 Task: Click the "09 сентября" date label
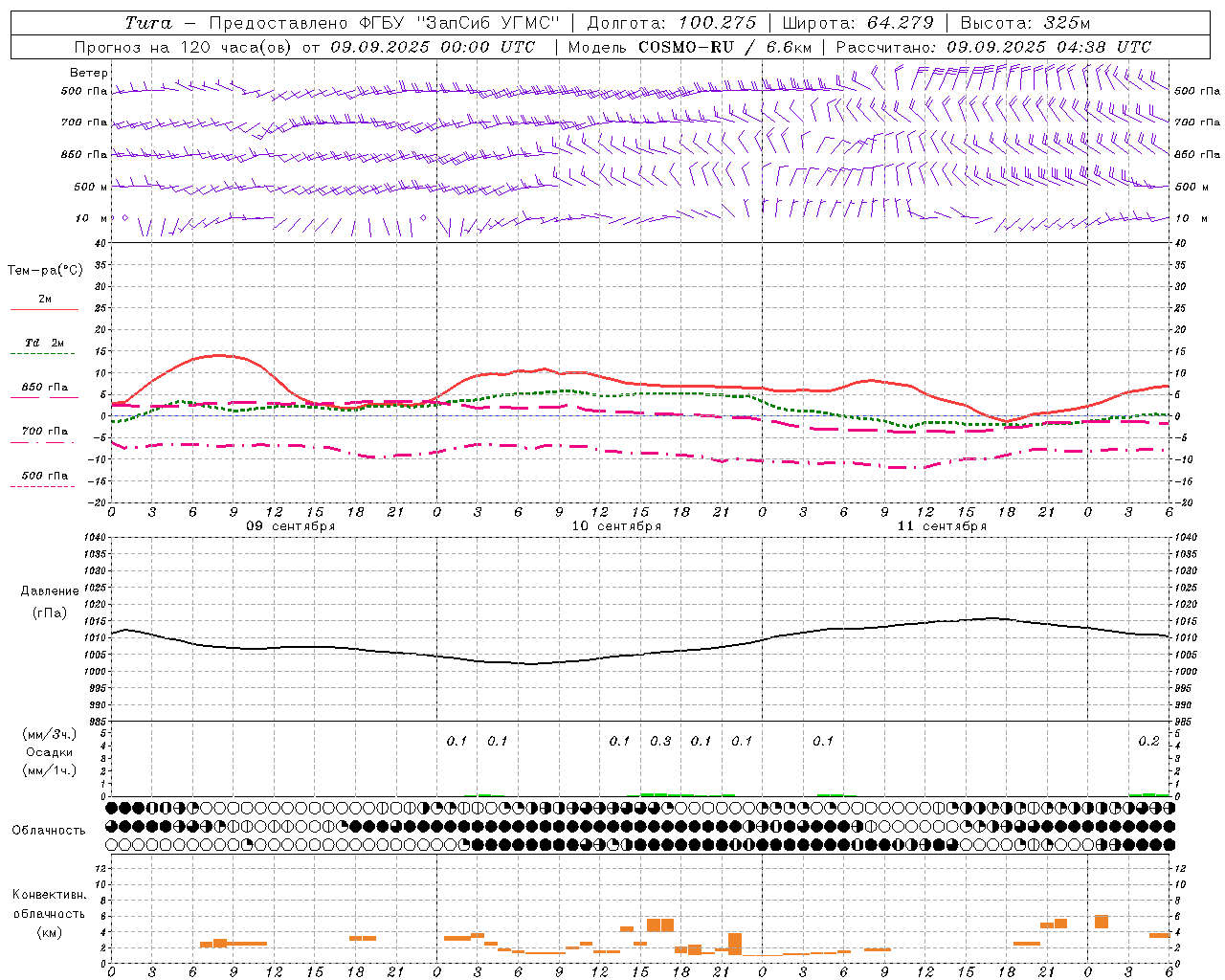[291, 526]
